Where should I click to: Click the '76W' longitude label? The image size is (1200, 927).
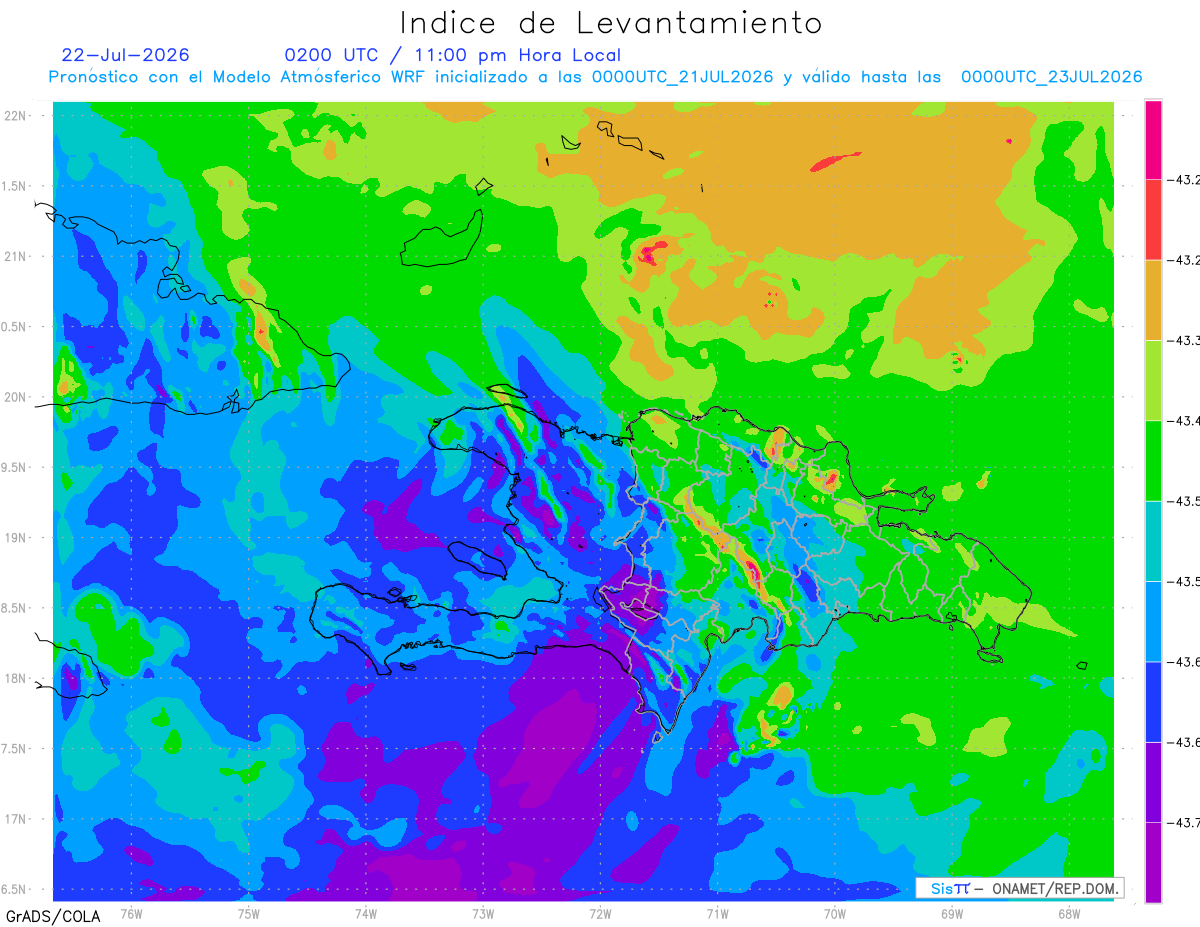pyautogui.click(x=131, y=913)
